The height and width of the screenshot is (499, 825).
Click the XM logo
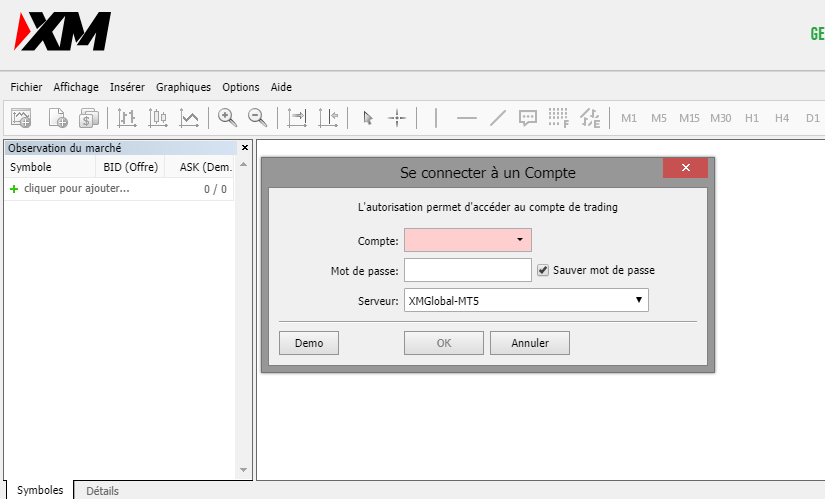(x=63, y=31)
